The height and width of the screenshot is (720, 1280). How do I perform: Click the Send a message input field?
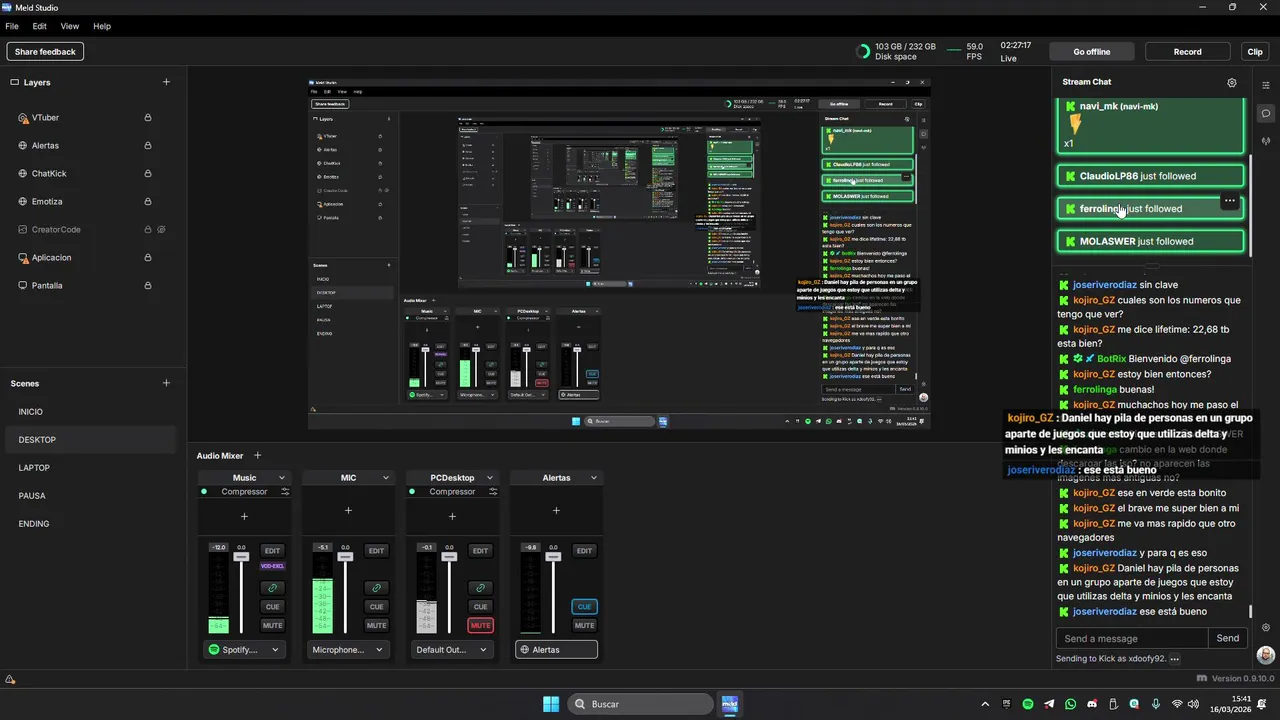point(1132,638)
